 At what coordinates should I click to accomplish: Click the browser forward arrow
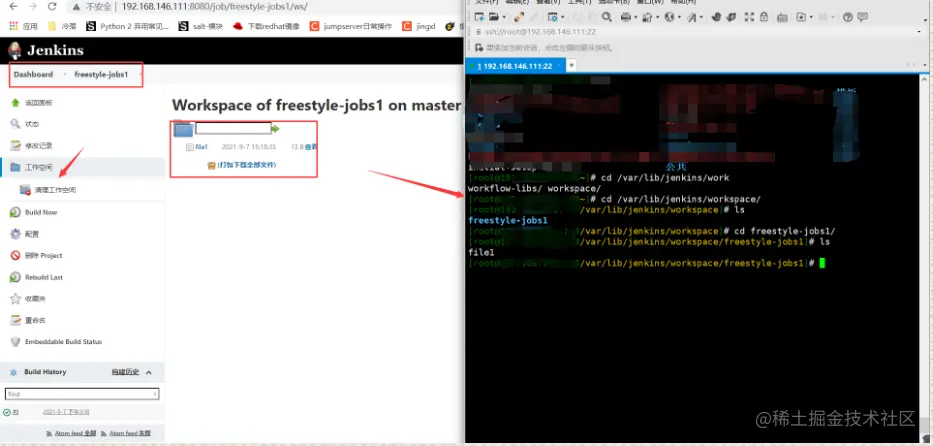[33, 7]
